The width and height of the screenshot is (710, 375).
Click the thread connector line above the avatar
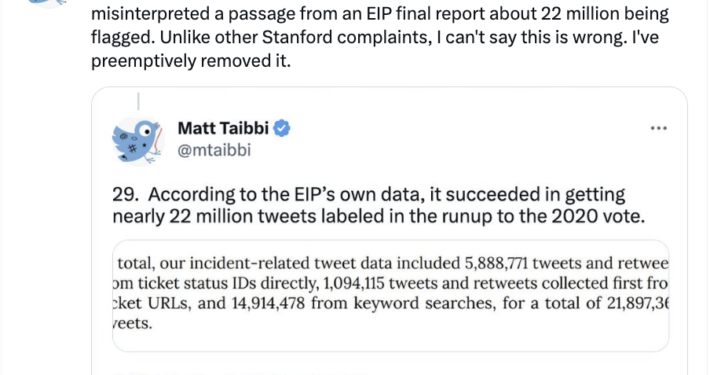pos(138,101)
